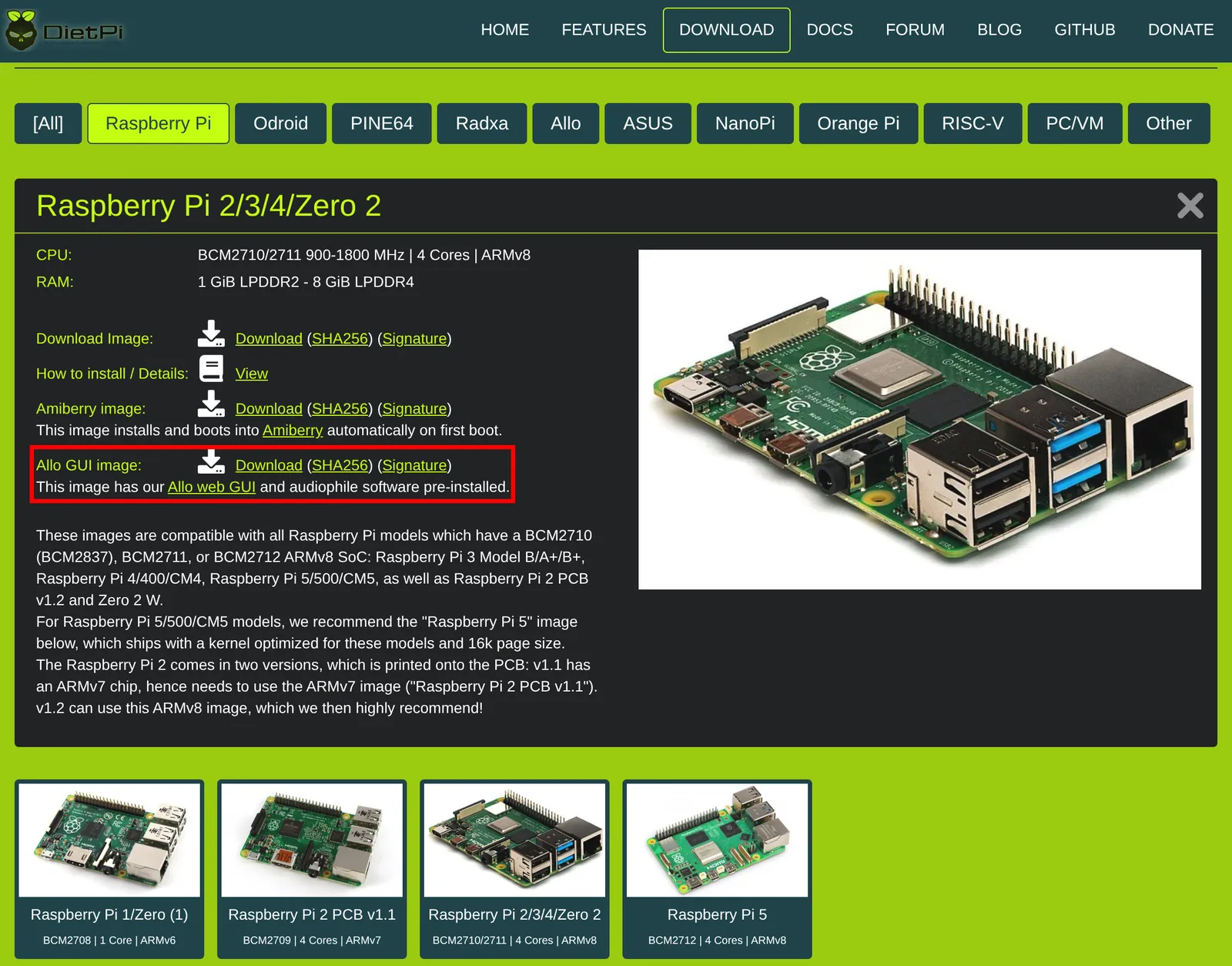Viewport: 1232px width, 966px height.
Task: Follow the Allo web GUI link
Action: [x=212, y=487]
